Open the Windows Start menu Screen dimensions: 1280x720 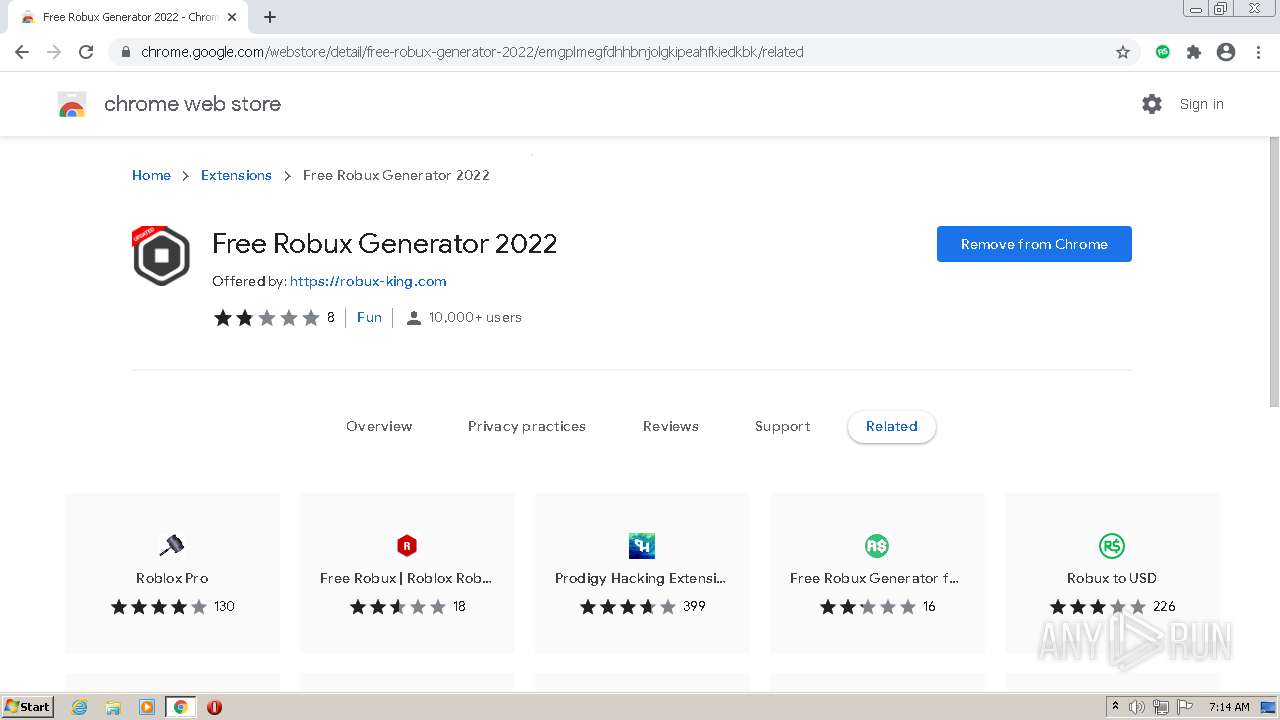coord(28,707)
